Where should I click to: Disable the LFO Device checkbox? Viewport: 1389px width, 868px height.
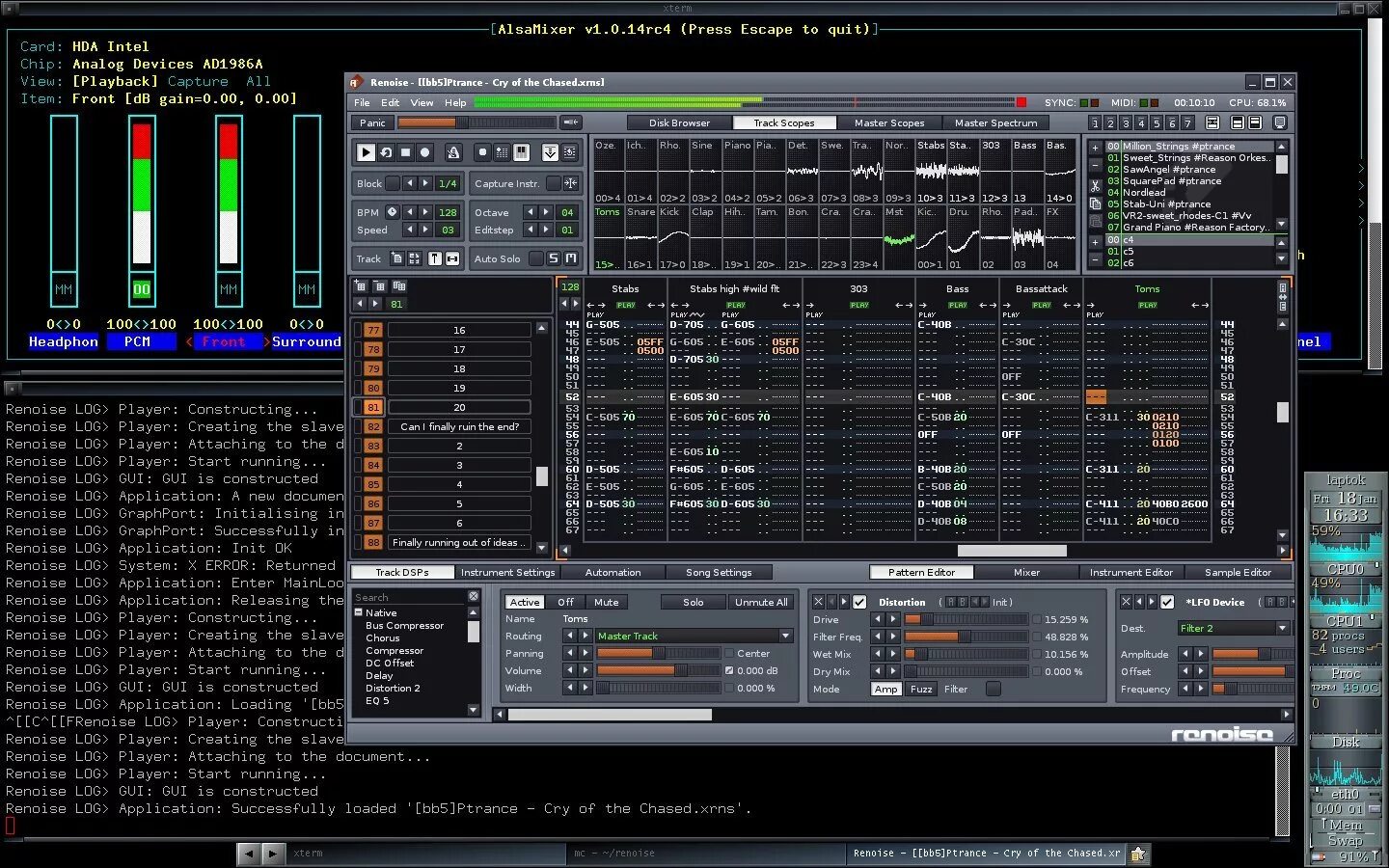[x=1167, y=602]
